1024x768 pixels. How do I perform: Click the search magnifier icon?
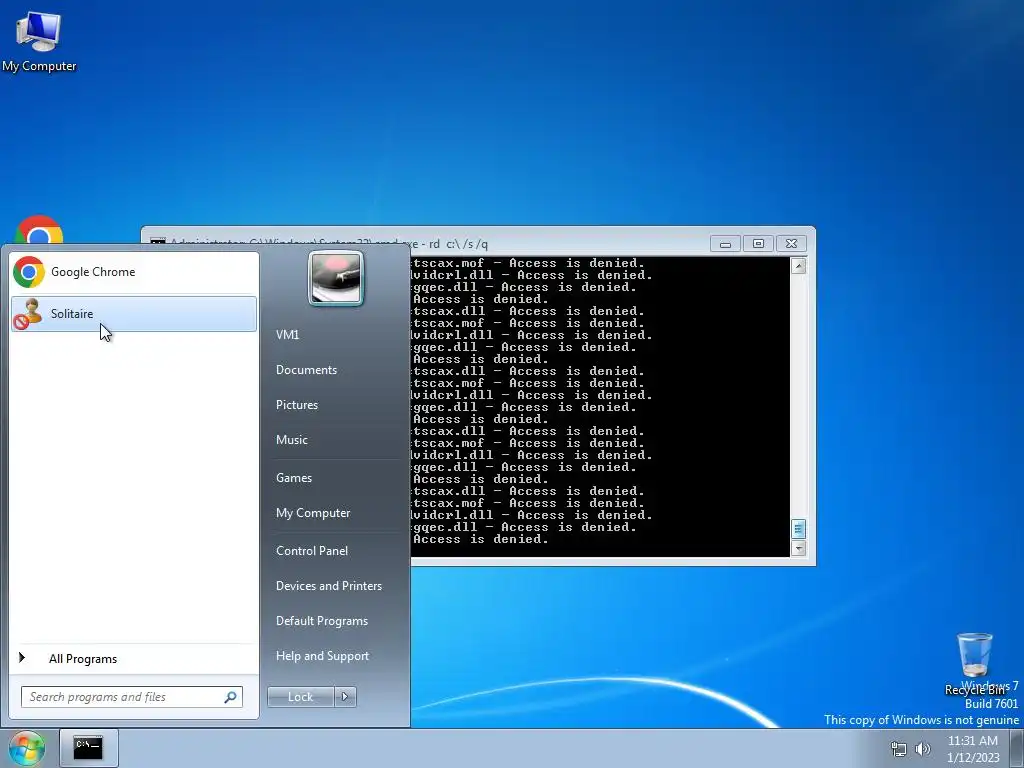click(230, 697)
